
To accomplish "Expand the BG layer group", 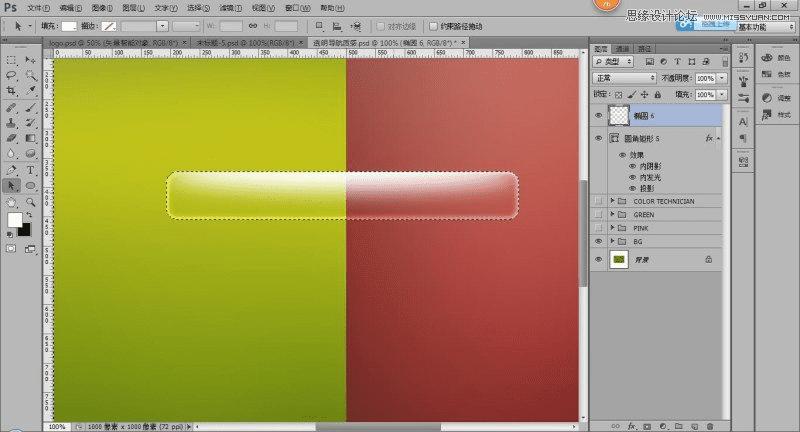I will (x=612, y=241).
